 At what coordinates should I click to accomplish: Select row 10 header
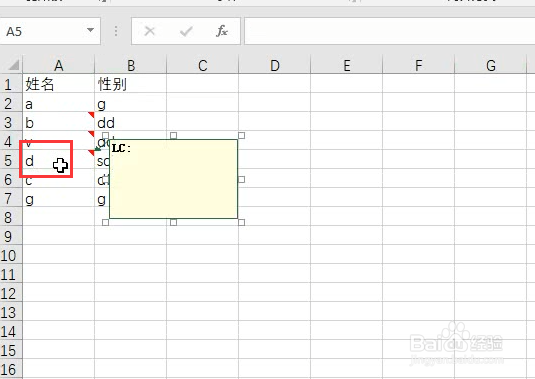(10, 256)
